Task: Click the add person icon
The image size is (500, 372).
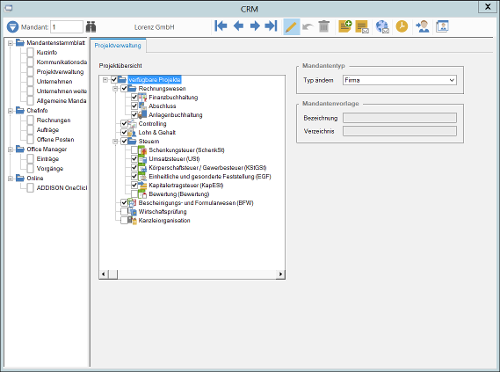Action: (422, 26)
